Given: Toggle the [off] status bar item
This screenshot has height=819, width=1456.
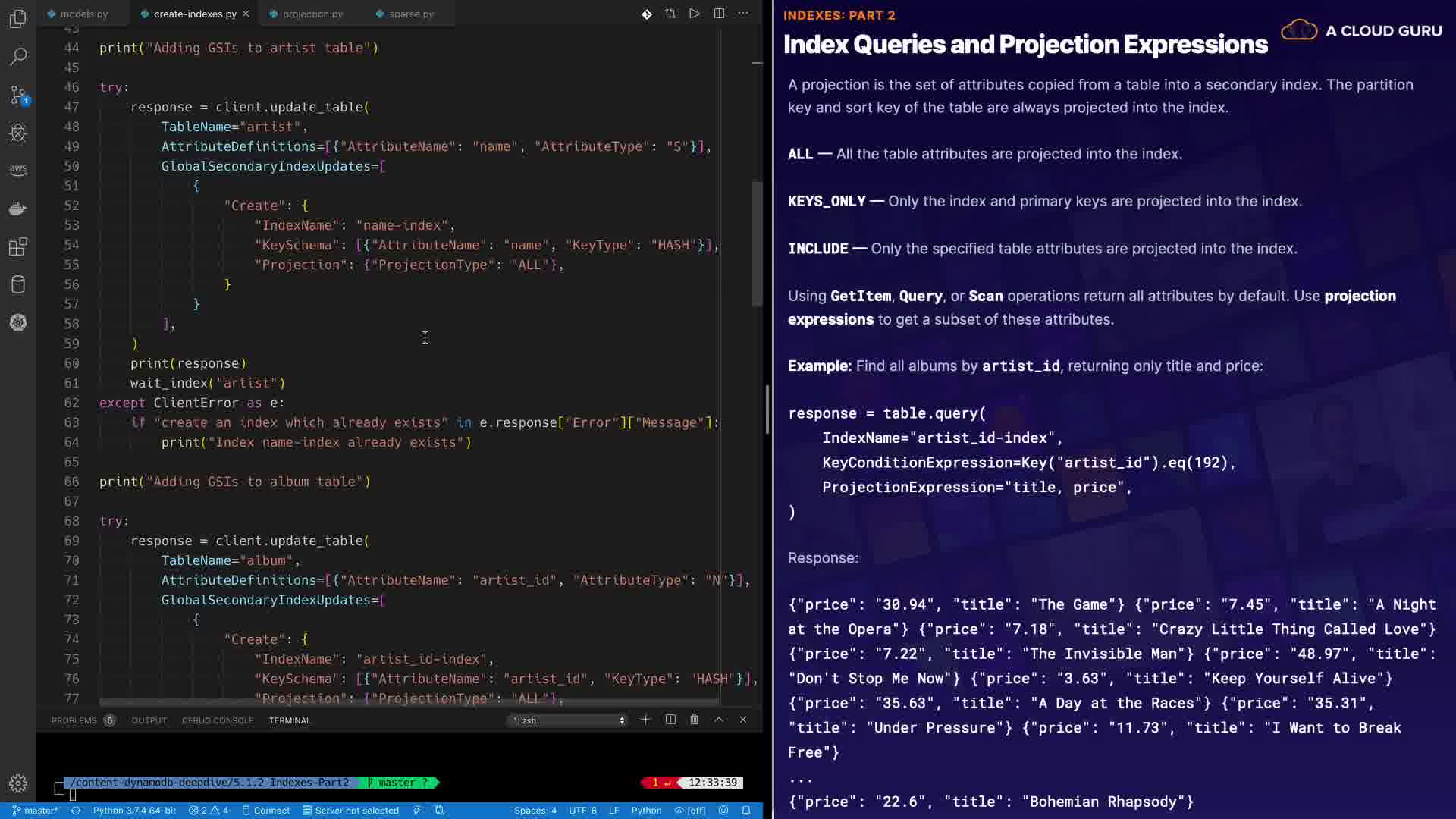Looking at the screenshot, I should click(x=690, y=810).
